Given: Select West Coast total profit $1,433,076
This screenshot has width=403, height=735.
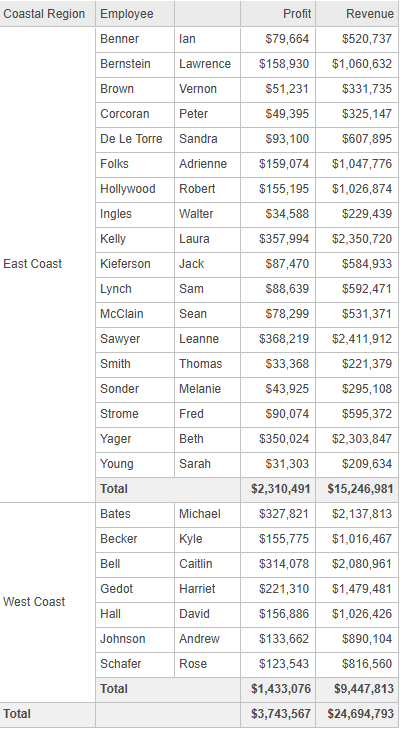Looking at the screenshot, I should pos(278,689).
